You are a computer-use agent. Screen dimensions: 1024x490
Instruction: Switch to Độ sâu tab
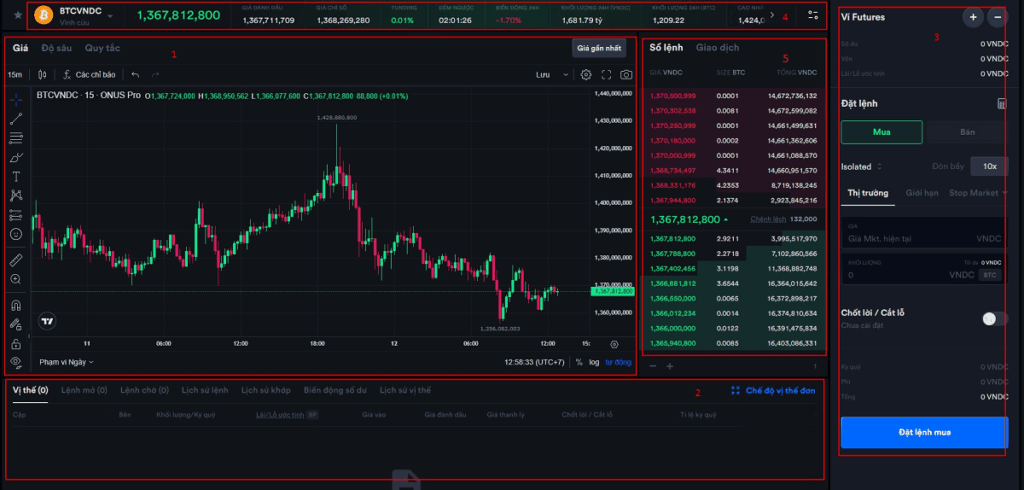coord(56,48)
